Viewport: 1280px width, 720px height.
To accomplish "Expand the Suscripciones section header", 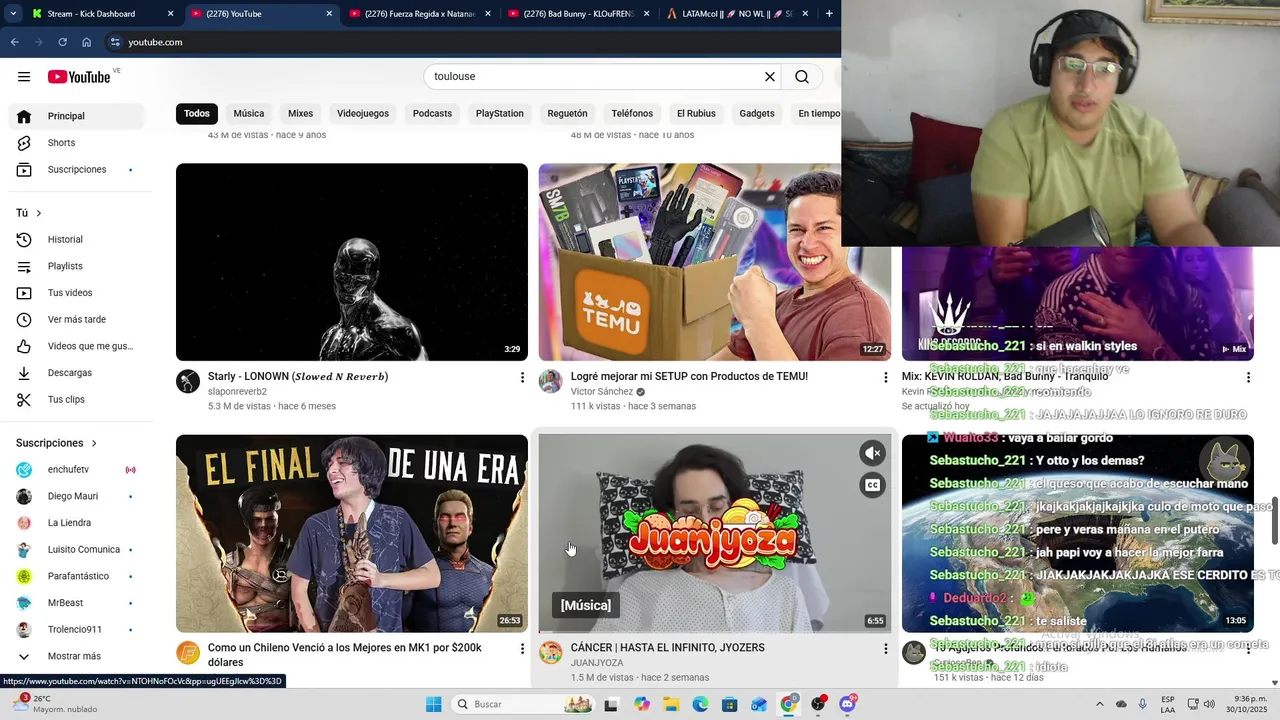I will 57,443.
